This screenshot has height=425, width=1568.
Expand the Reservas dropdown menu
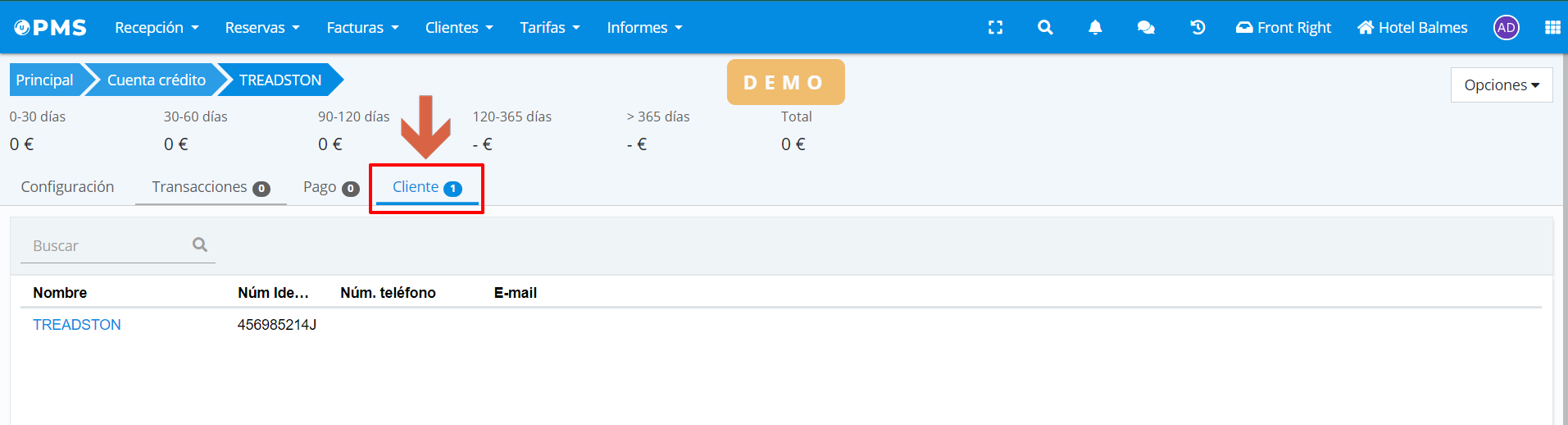(x=262, y=28)
